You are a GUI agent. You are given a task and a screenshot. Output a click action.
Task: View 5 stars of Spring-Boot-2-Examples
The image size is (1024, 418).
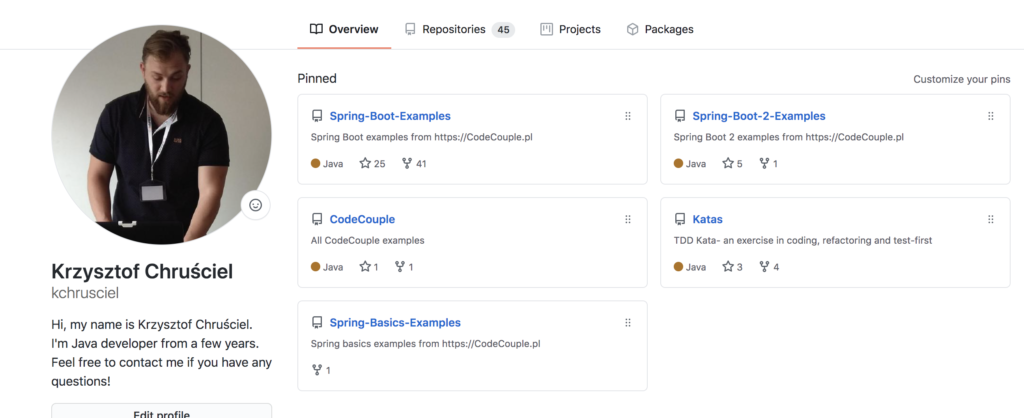(732, 163)
